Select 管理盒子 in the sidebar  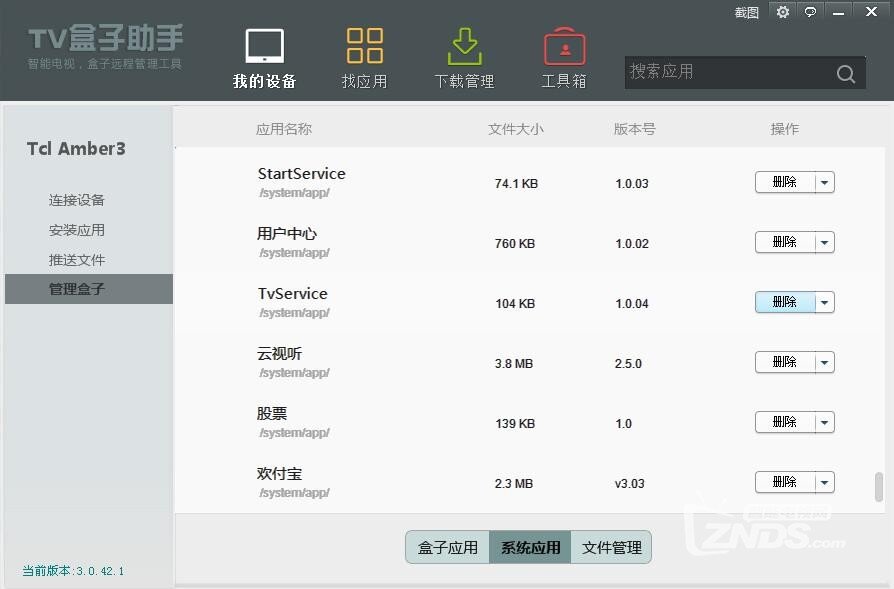coord(89,289)
